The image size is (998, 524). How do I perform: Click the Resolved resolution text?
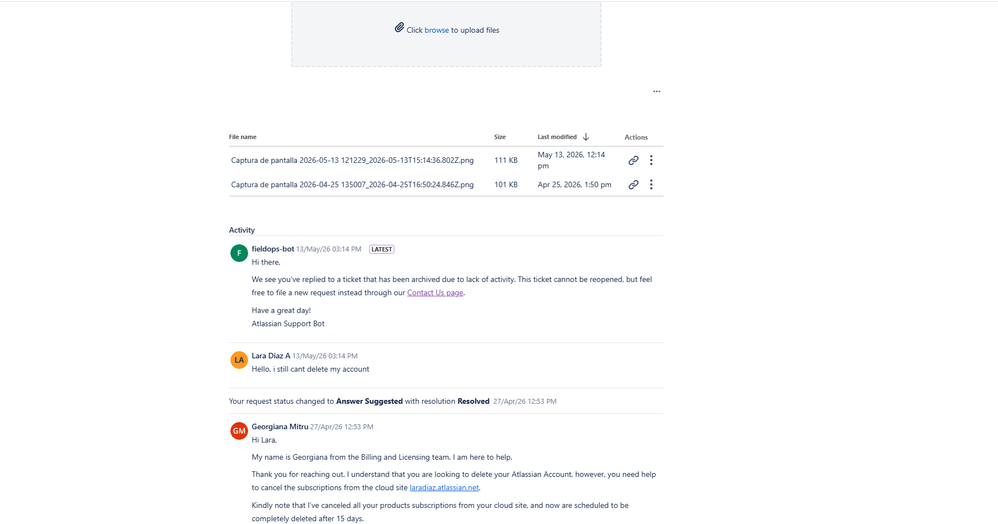[x=473, y=401]
